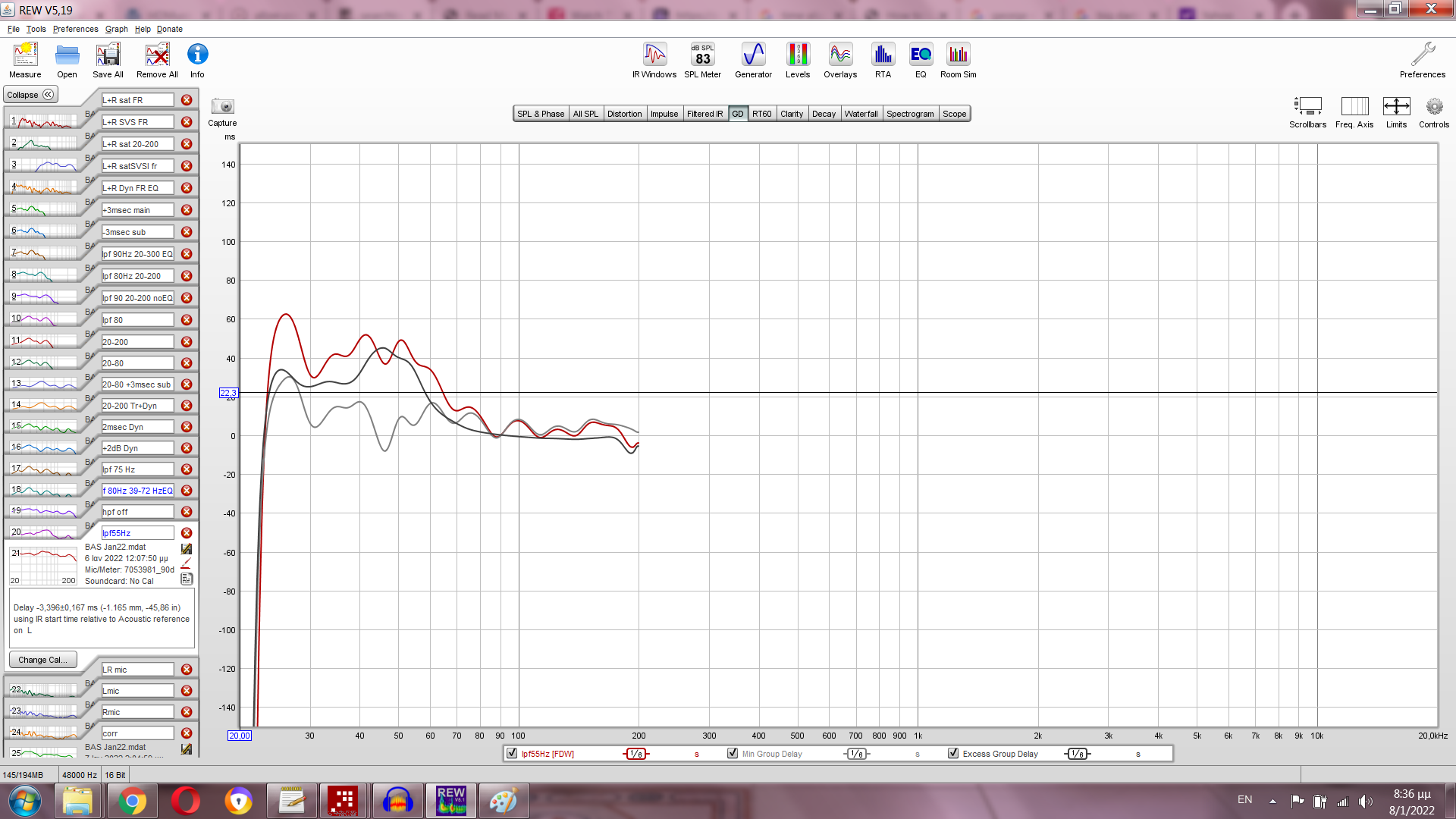Toggle the Min Group Delay checkbox
The width and height of the screenshot is (1456, 819).
[x=733, y=753]
